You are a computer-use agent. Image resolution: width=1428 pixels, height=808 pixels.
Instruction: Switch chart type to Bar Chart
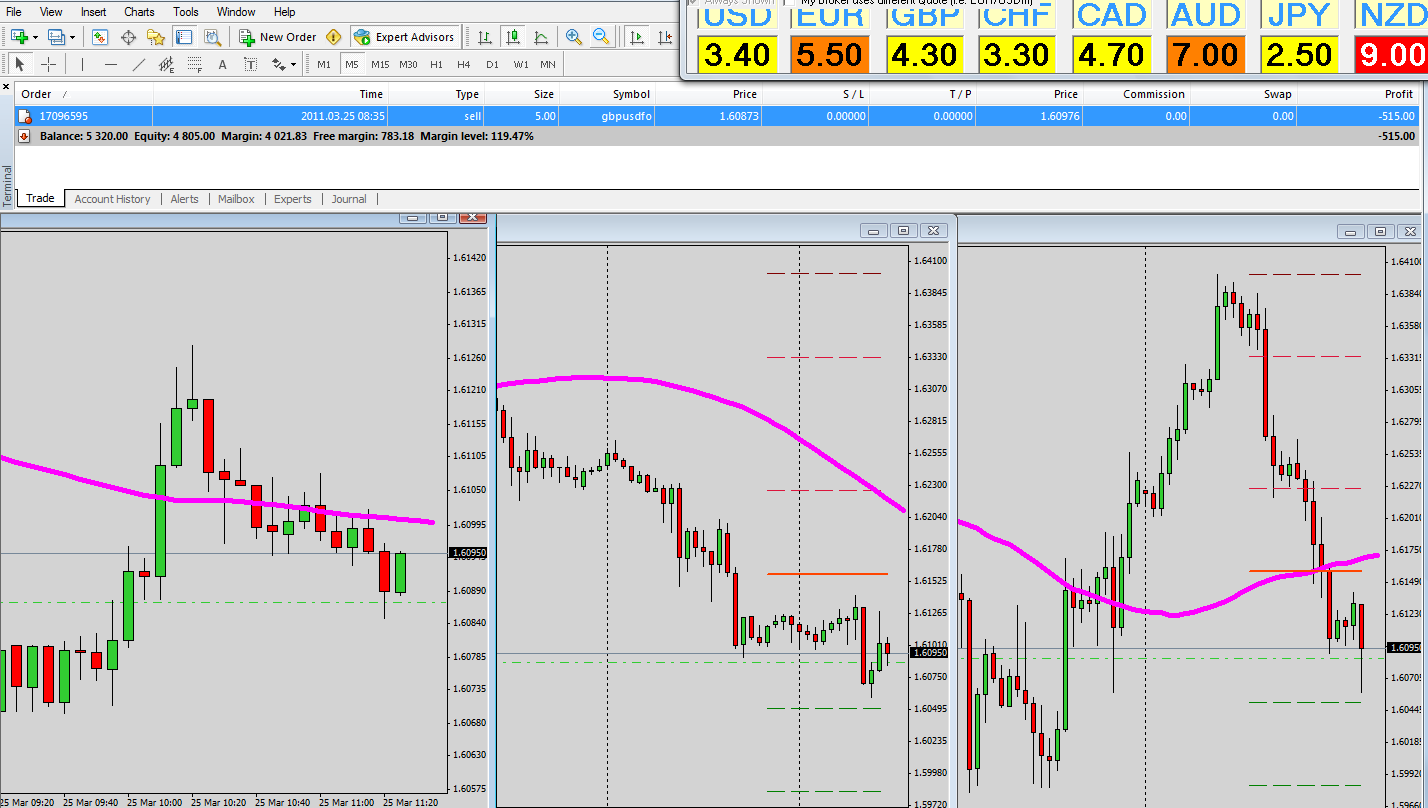[x=485, y=37]
